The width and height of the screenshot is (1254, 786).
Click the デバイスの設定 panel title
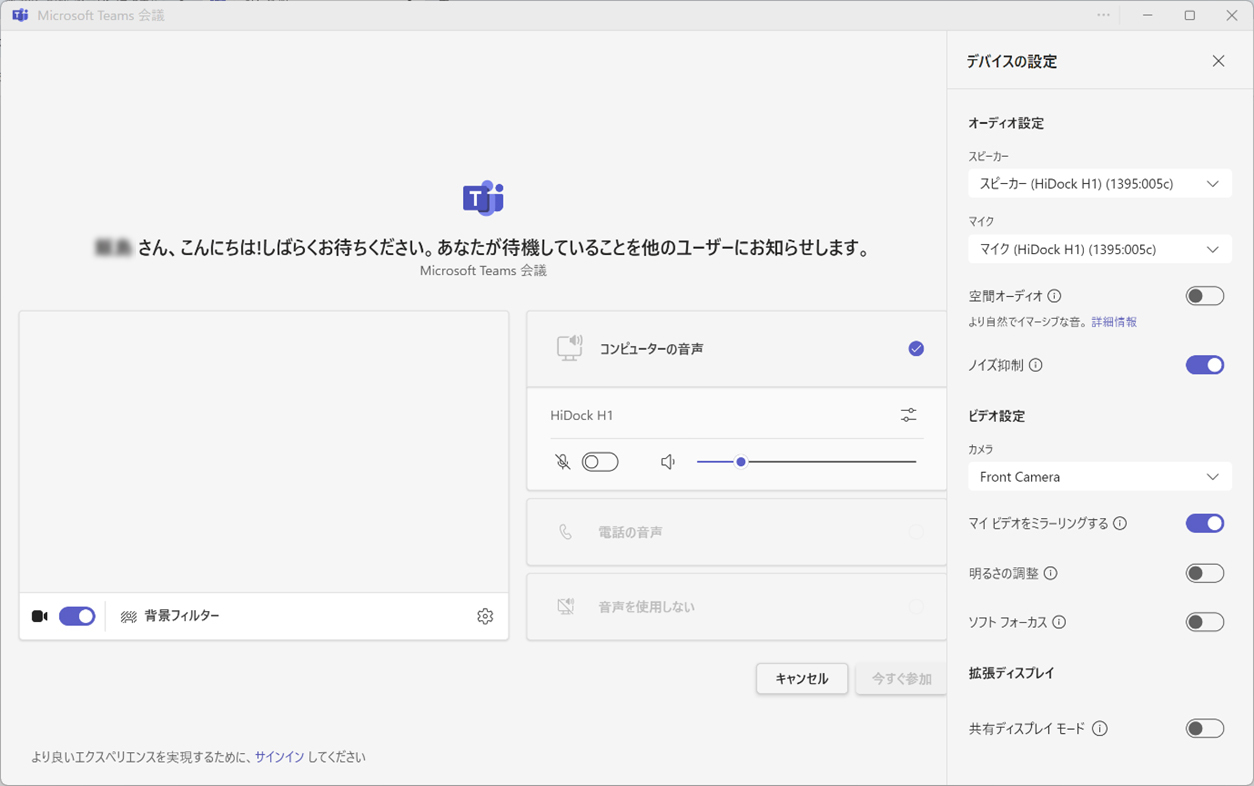point(1012,61)
